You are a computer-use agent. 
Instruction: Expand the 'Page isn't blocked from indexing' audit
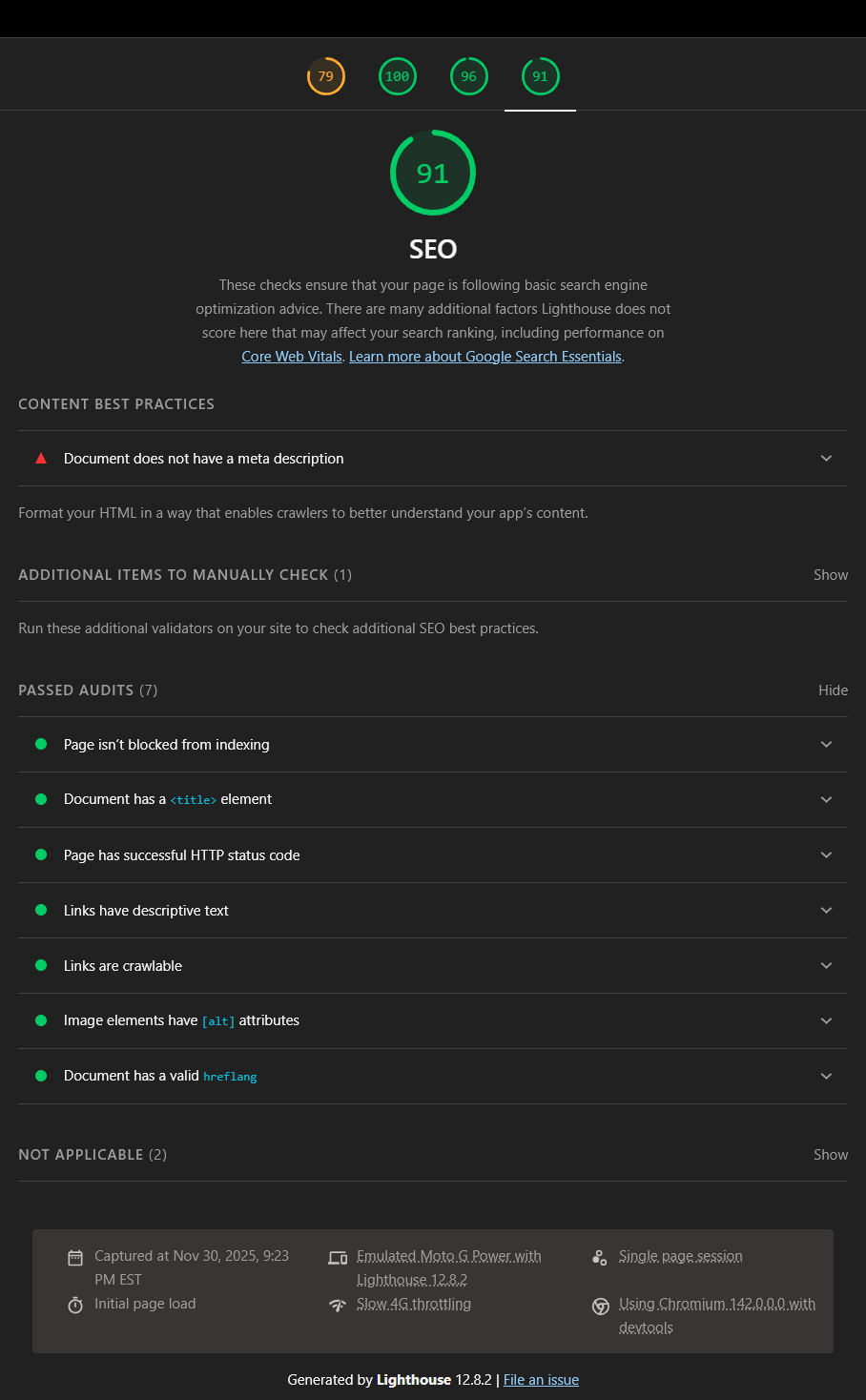[826, 745]
